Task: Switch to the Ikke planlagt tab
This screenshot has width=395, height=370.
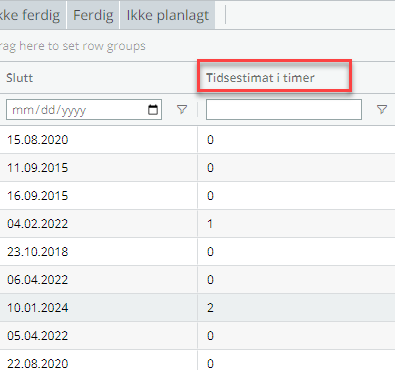Action: pyautogui.click(x=168, y=15)
